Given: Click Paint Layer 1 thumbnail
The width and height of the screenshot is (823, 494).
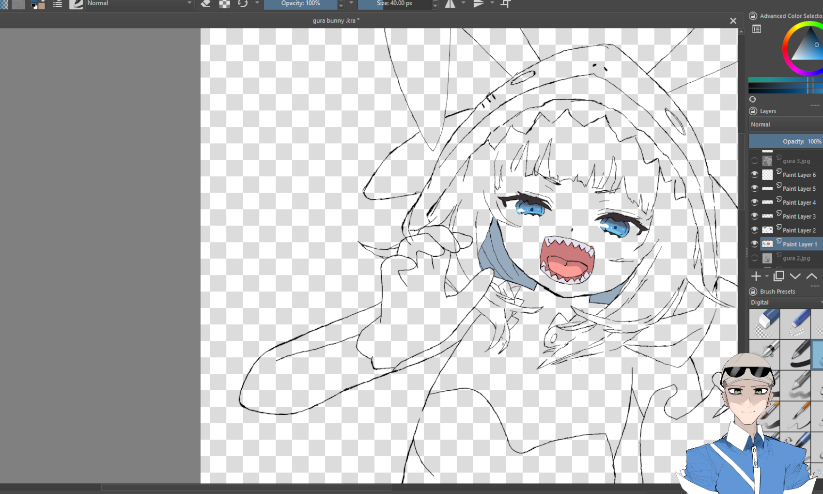Looking at the screenshot, I should click(x=767, y=244).
